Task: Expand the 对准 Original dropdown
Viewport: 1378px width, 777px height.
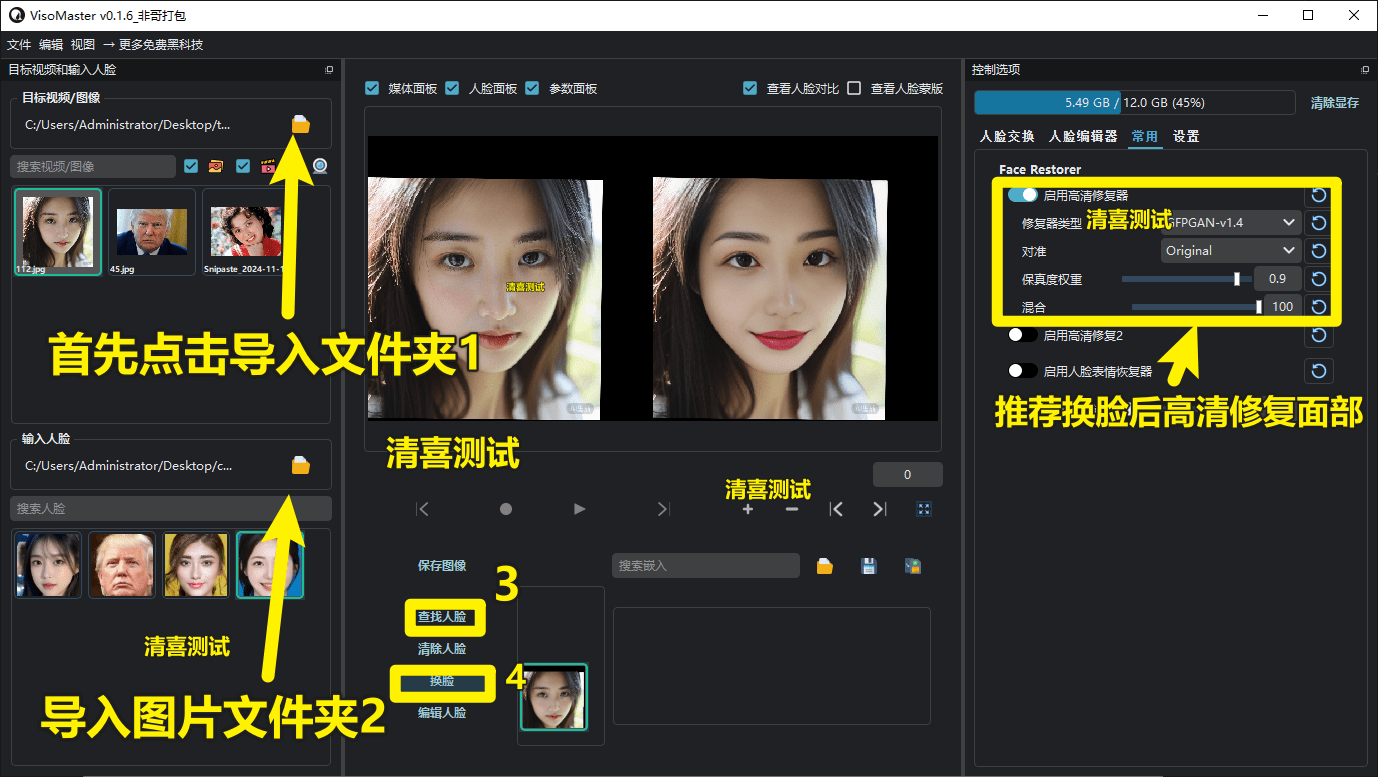Action: tap(1230, 251)
